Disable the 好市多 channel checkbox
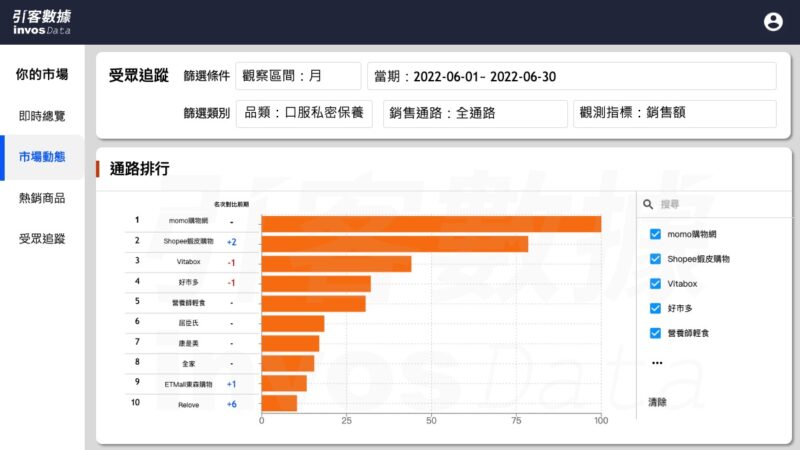800x450 pixels. click(x=656, y=309)
